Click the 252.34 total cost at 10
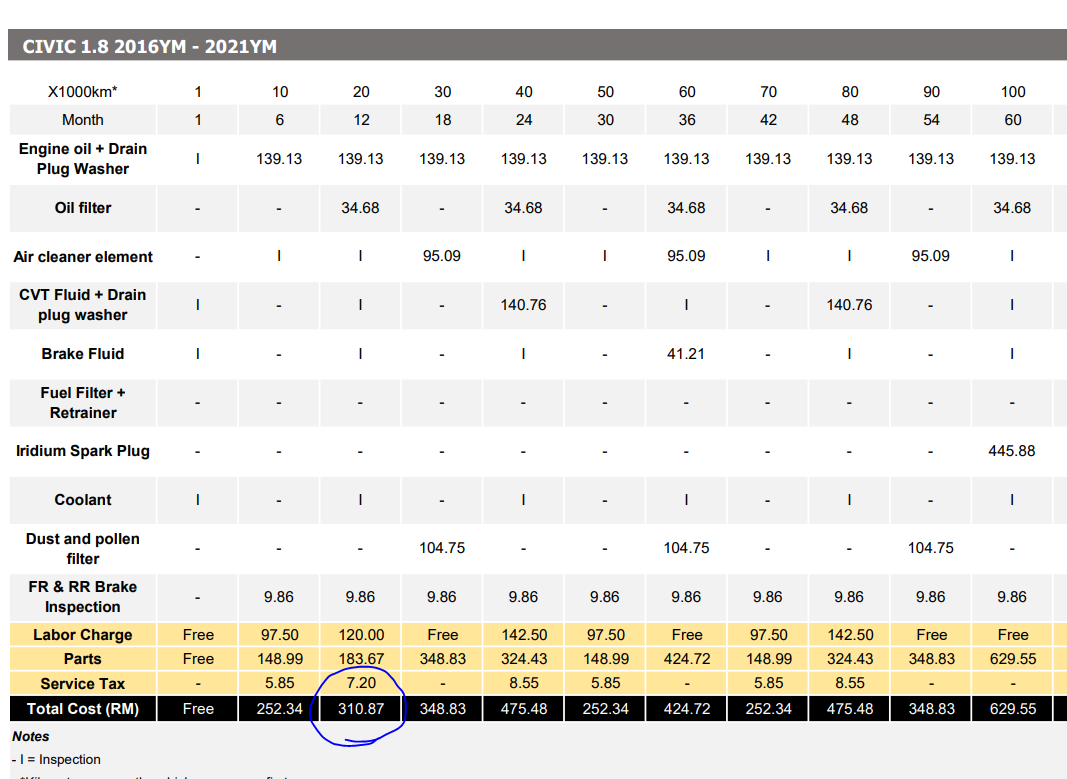The image size is (1067, 779). (x=279, y=709)
